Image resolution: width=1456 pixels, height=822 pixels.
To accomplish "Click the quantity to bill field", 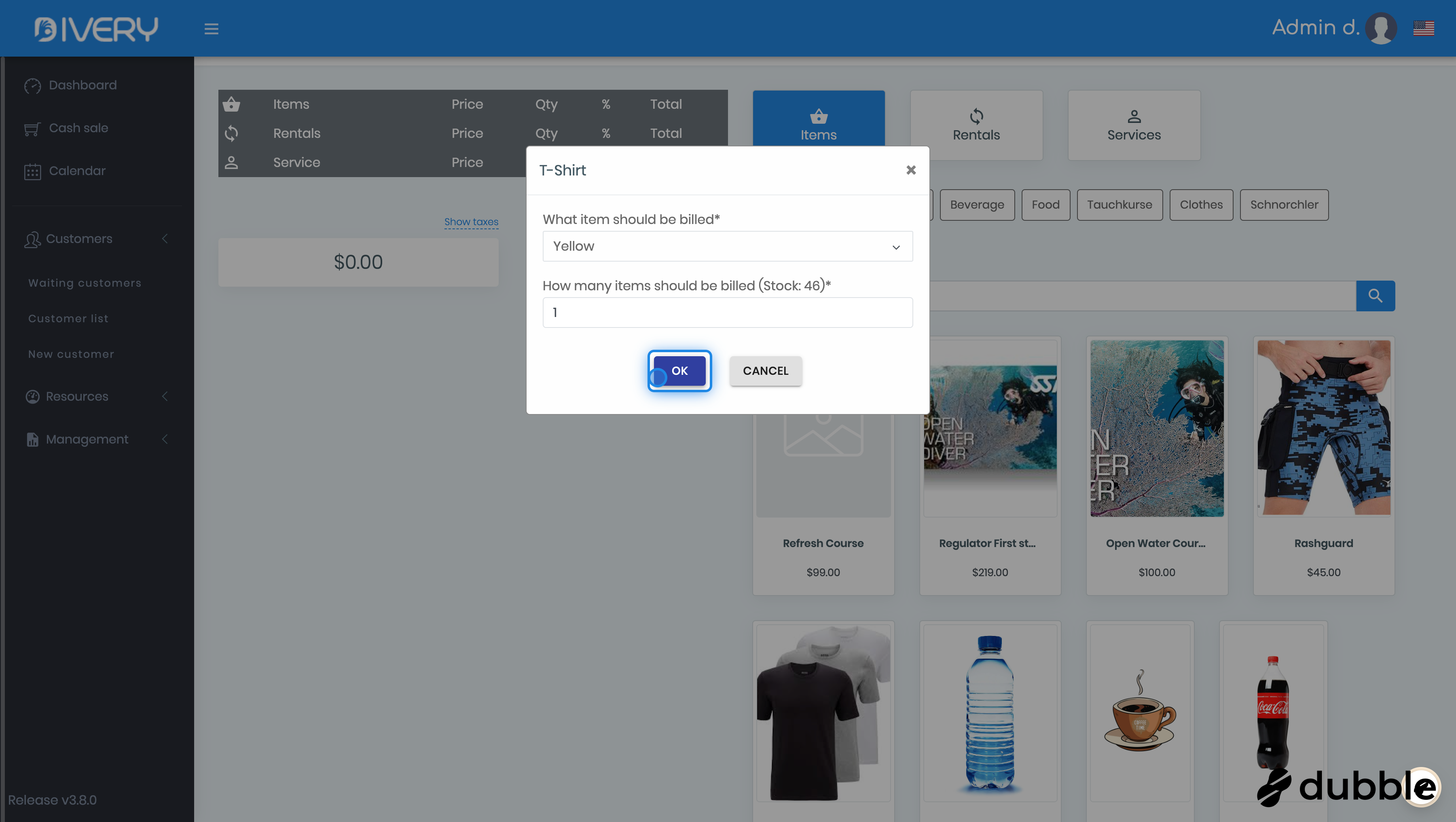I will coord(727,313).
